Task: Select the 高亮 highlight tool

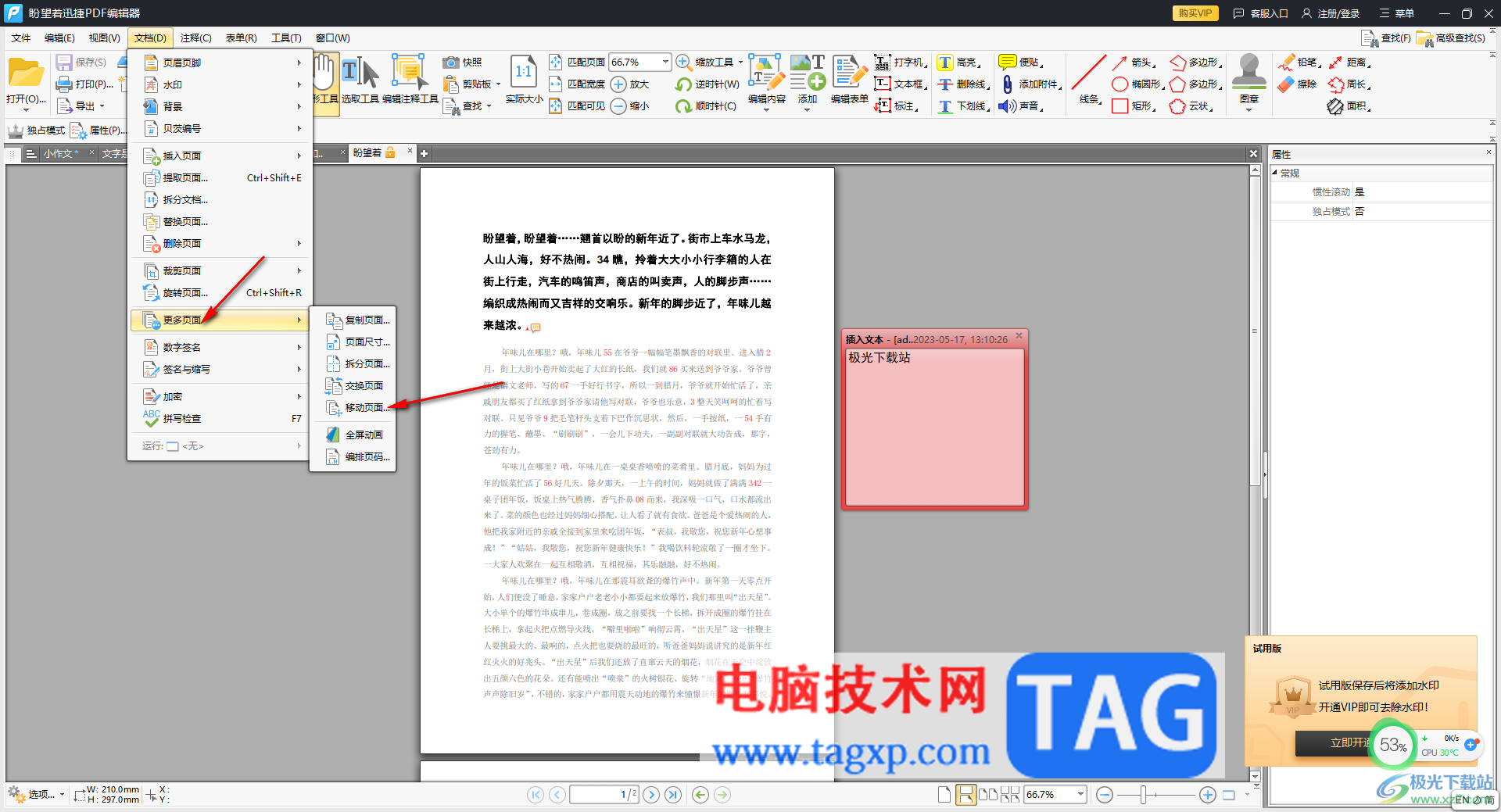Action: coord(958,63)
